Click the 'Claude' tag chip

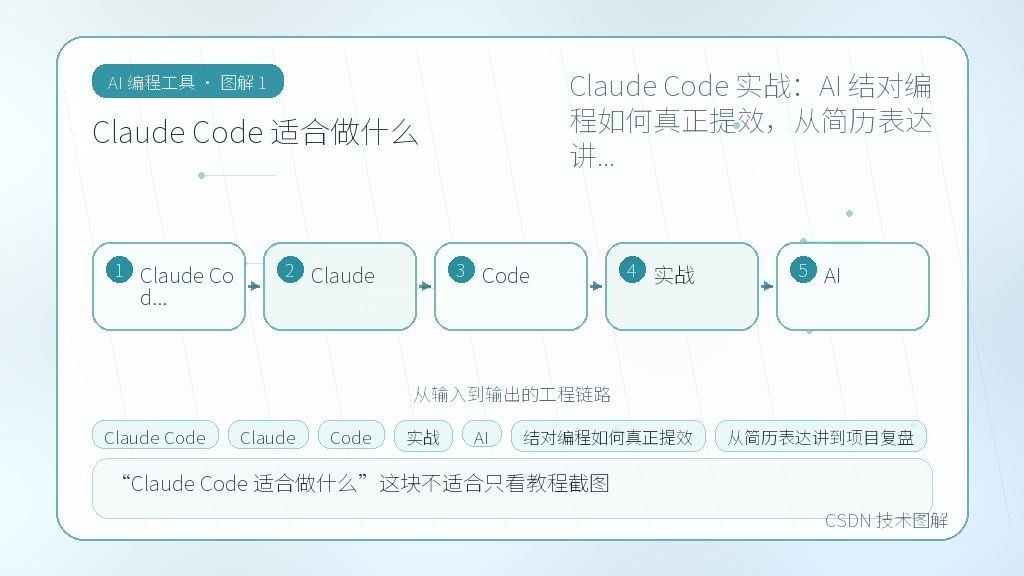268,436
